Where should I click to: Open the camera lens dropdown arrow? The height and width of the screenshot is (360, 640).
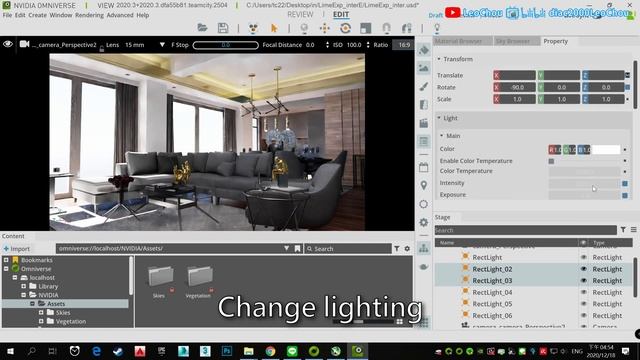[162, 44]
